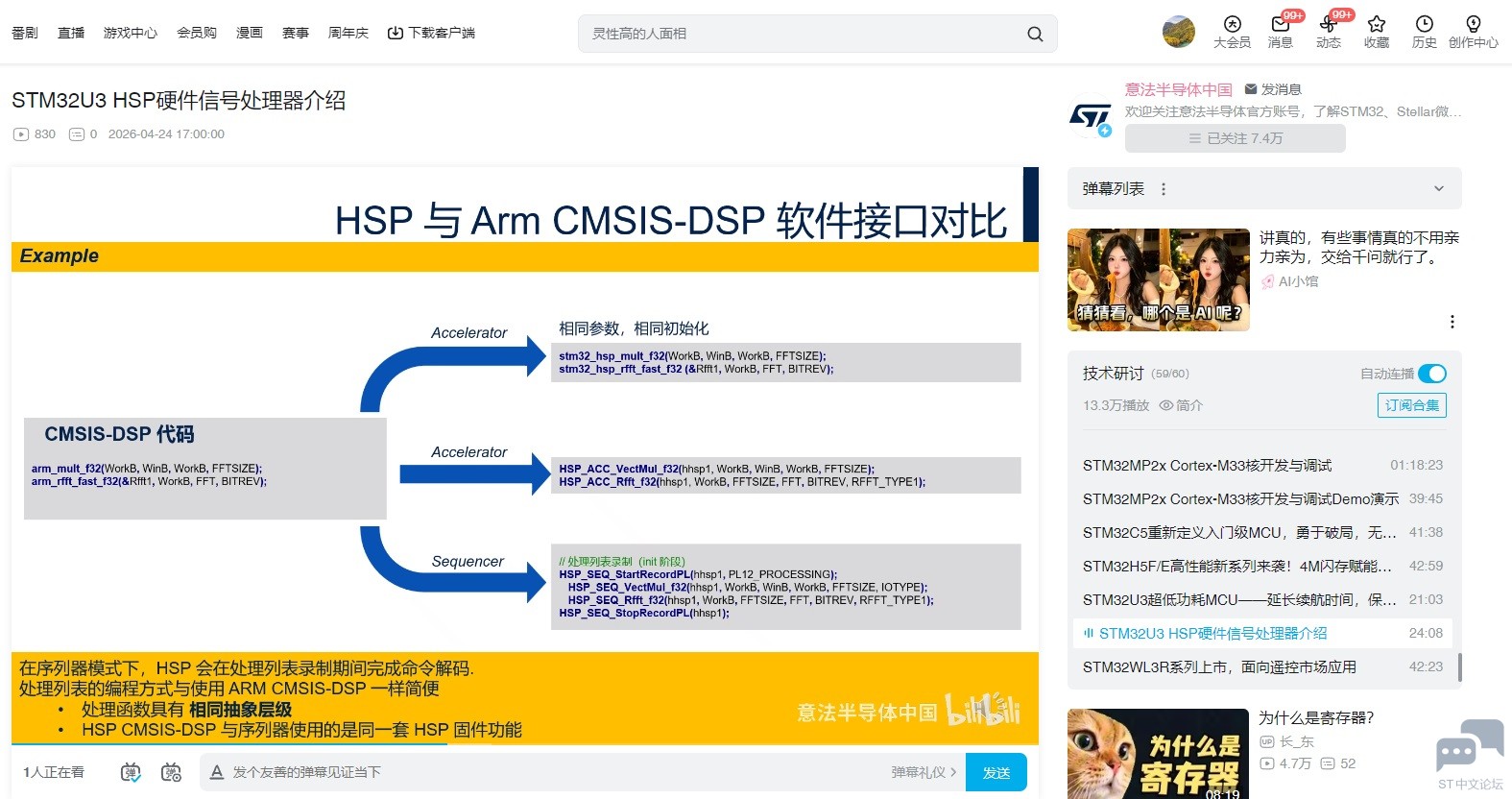Click the date 2026-04-24 17:00:00

pos(166,134)
